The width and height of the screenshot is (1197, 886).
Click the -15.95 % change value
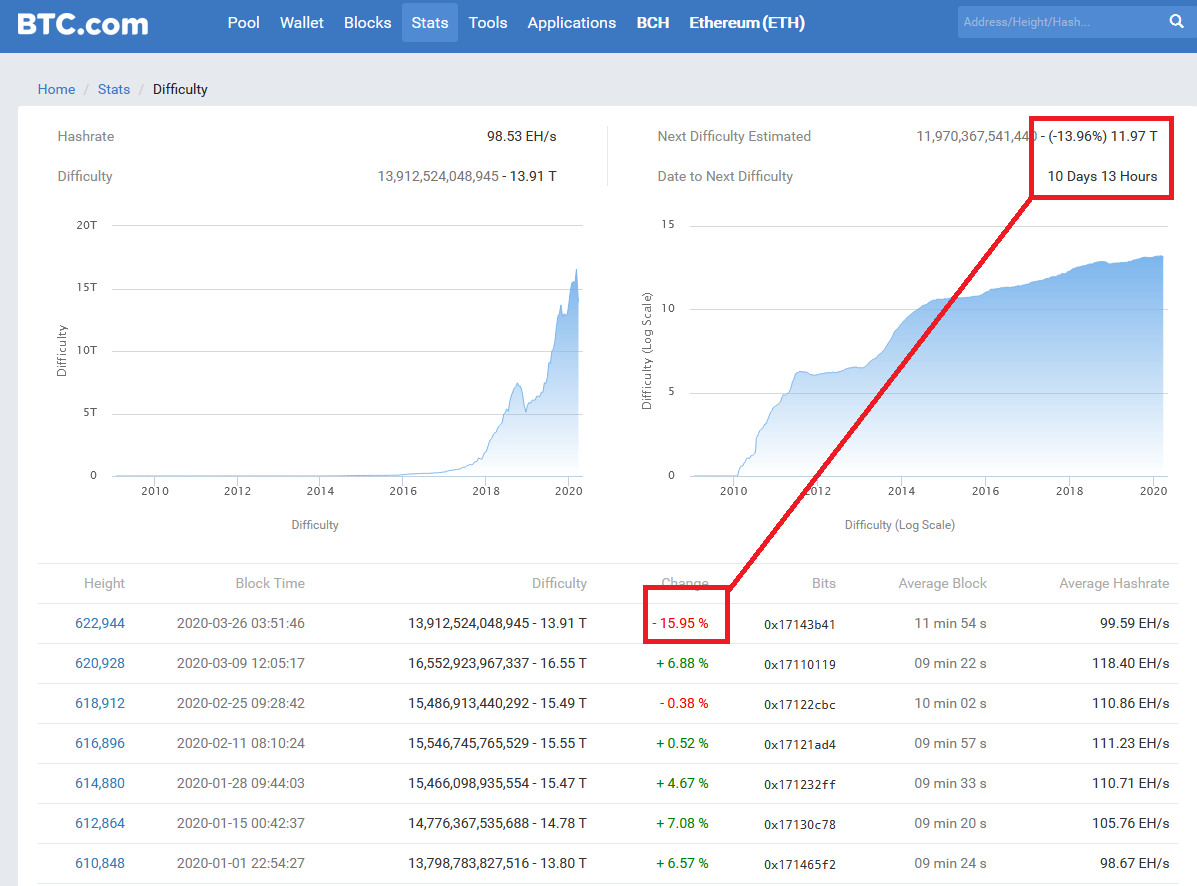tap(680, 623)
